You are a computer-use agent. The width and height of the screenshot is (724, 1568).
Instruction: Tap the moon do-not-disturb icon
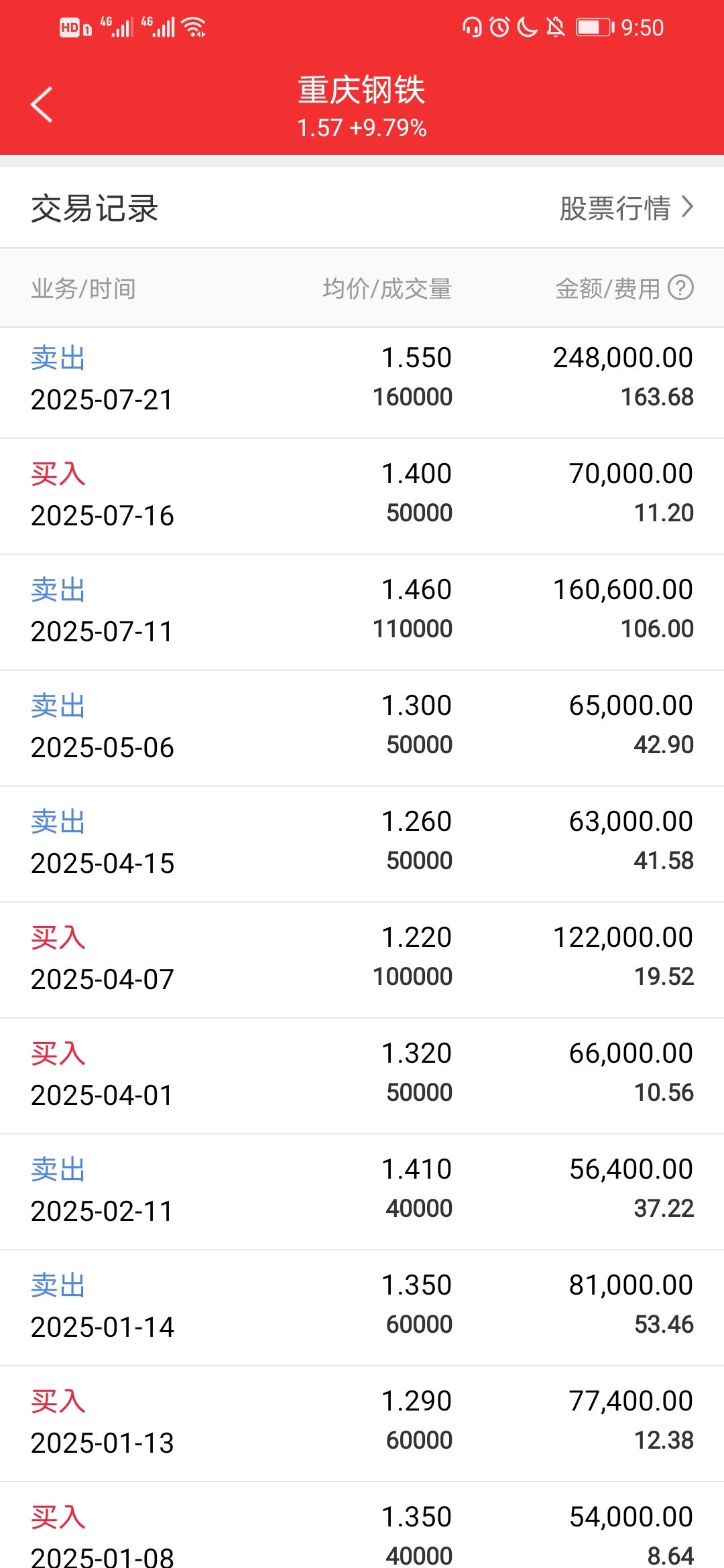click(x=528, y=27)
